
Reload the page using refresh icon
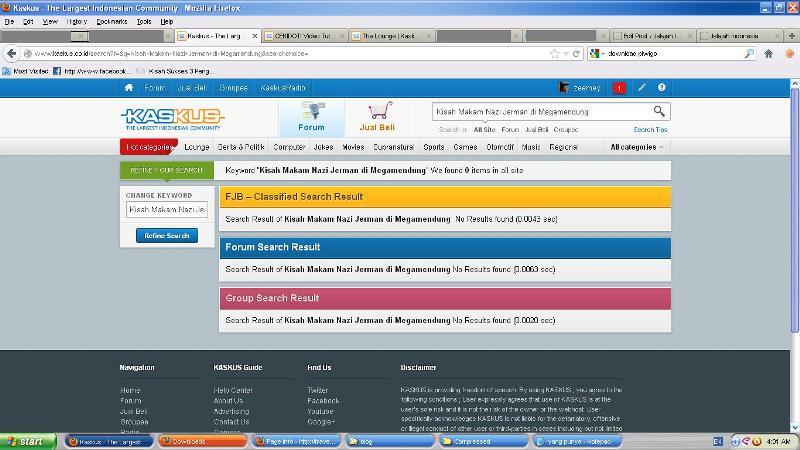click(576, 54)
